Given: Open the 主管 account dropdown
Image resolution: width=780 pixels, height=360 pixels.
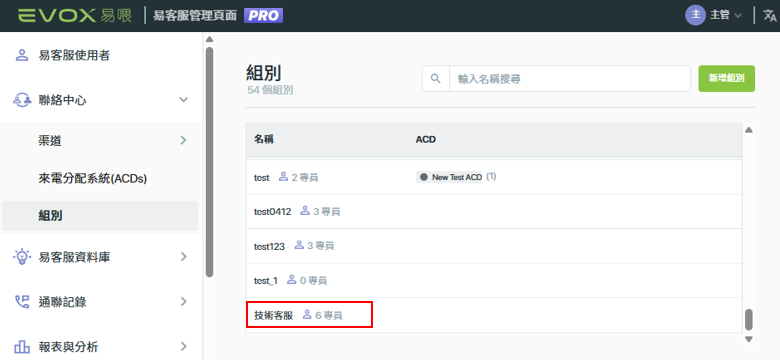Looking at the screenshot, I should (x=725, y=15).
